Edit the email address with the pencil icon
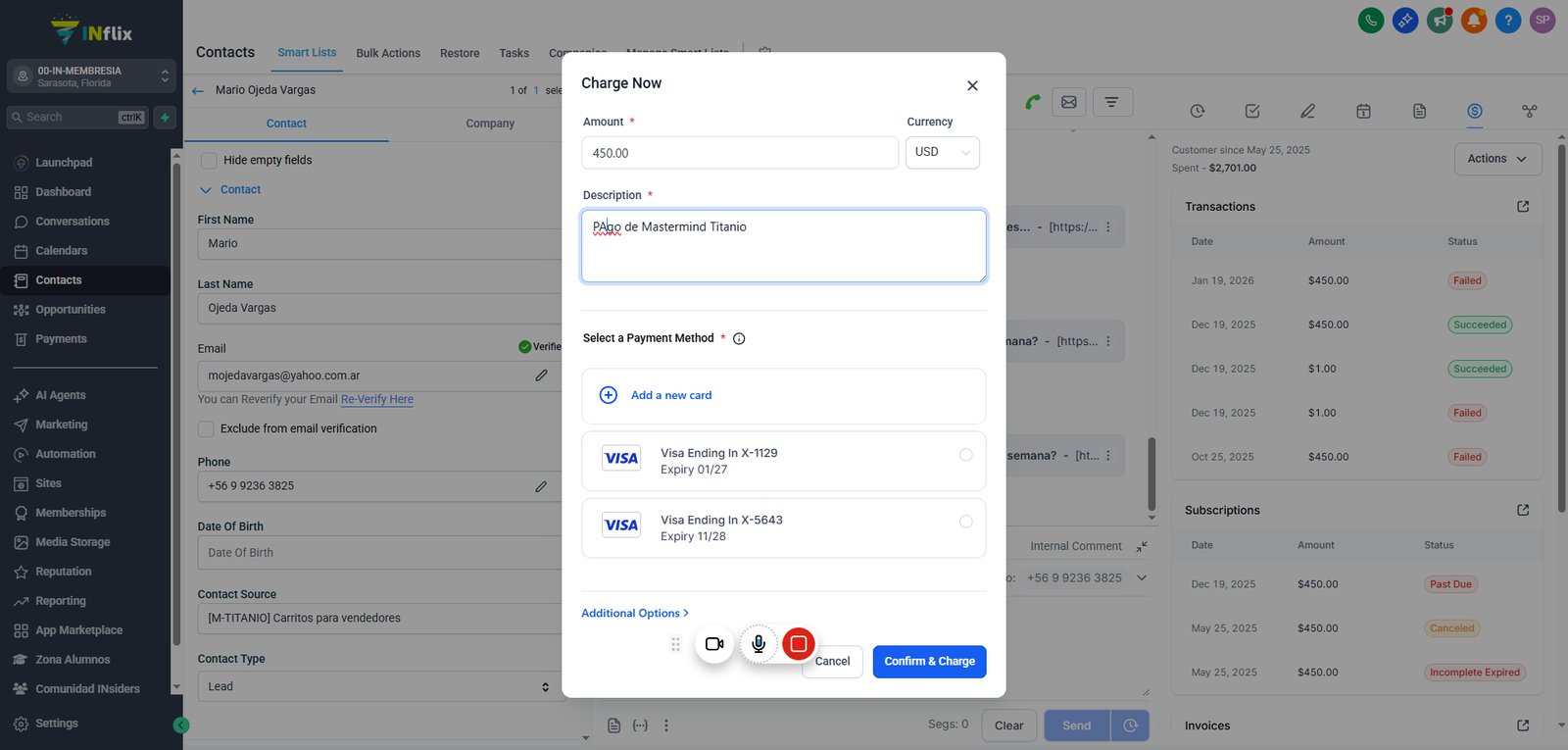The height and width of the screenshot is (750, 1568). (541, 375)
